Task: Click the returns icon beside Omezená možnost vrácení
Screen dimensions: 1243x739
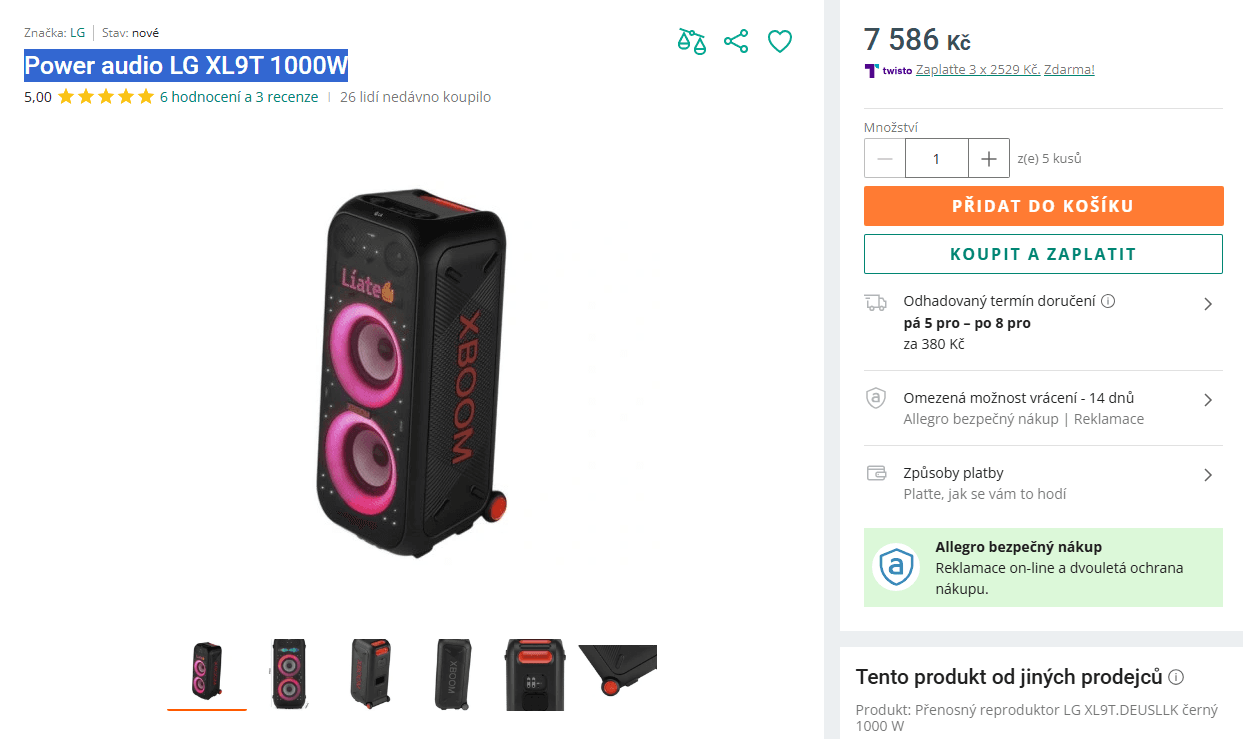Action: click(877, 398)
